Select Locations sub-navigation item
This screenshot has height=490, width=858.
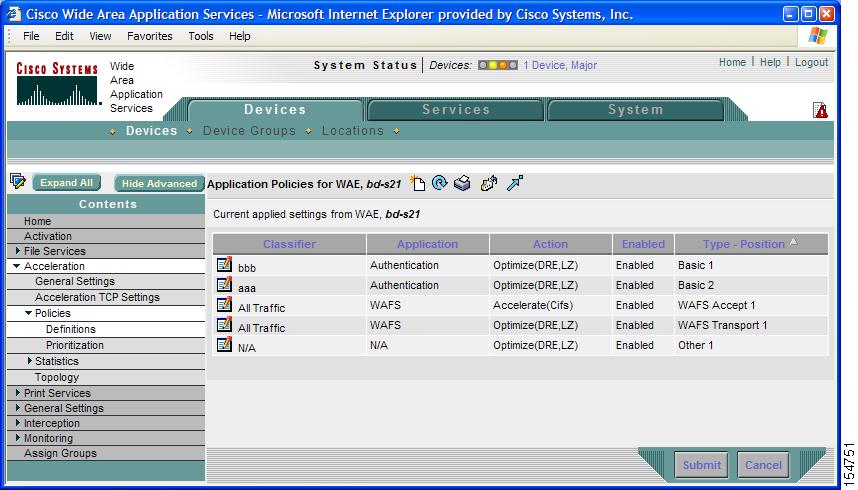coord(352,131)
